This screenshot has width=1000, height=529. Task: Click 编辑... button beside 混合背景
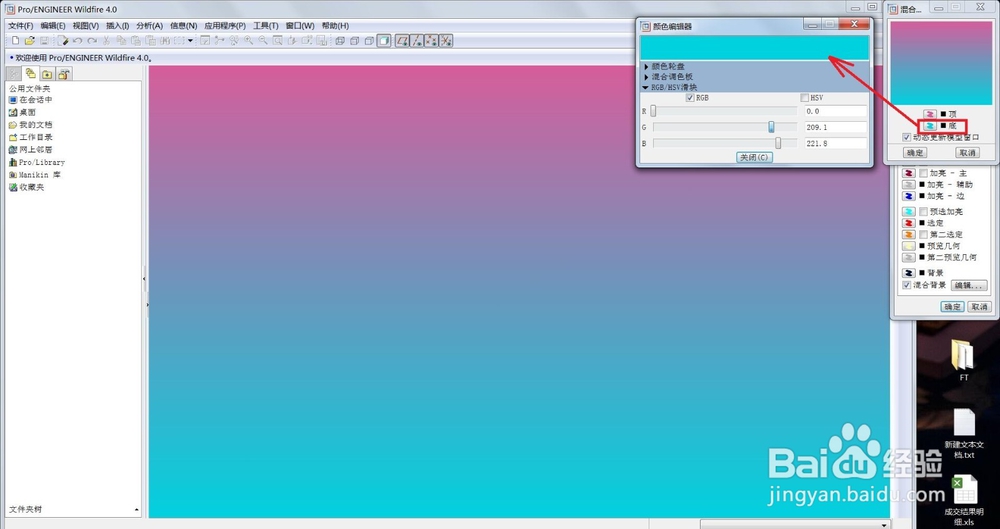pyautogui.click(x=969, y=285)
